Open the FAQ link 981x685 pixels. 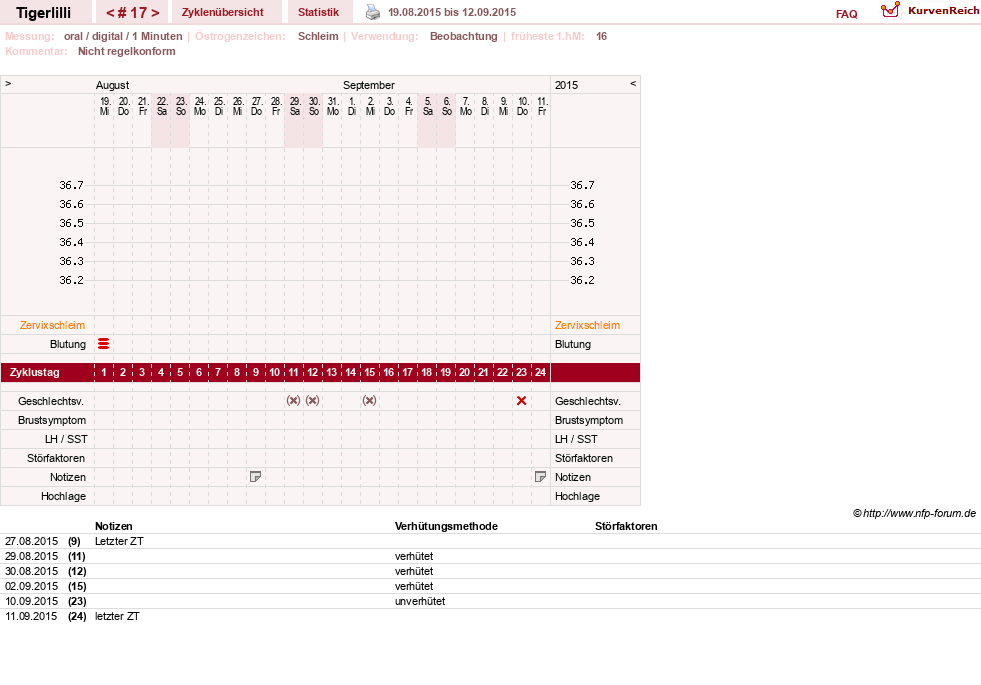pyautogui.click(x=846, y=14)
